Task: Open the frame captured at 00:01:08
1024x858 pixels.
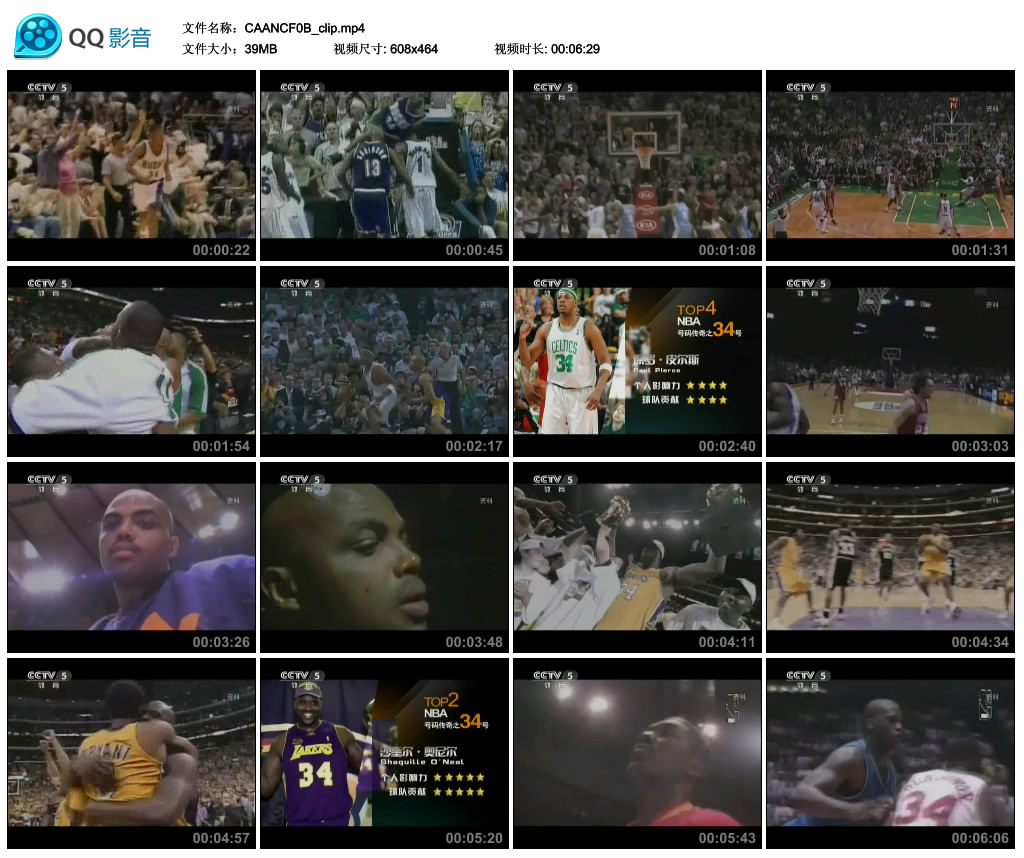Action: point(637,165)
